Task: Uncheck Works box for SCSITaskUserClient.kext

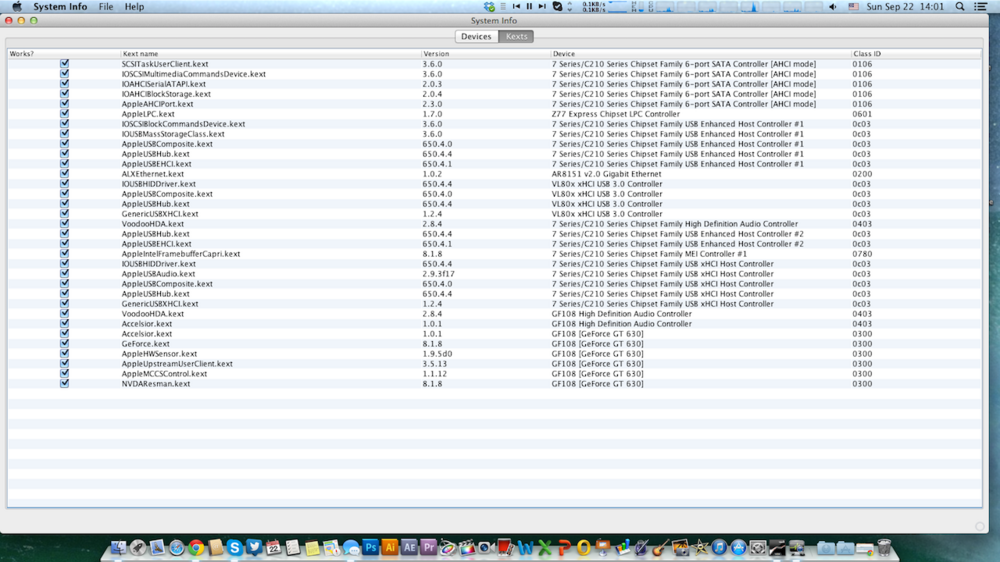Action: click(65, 64)
